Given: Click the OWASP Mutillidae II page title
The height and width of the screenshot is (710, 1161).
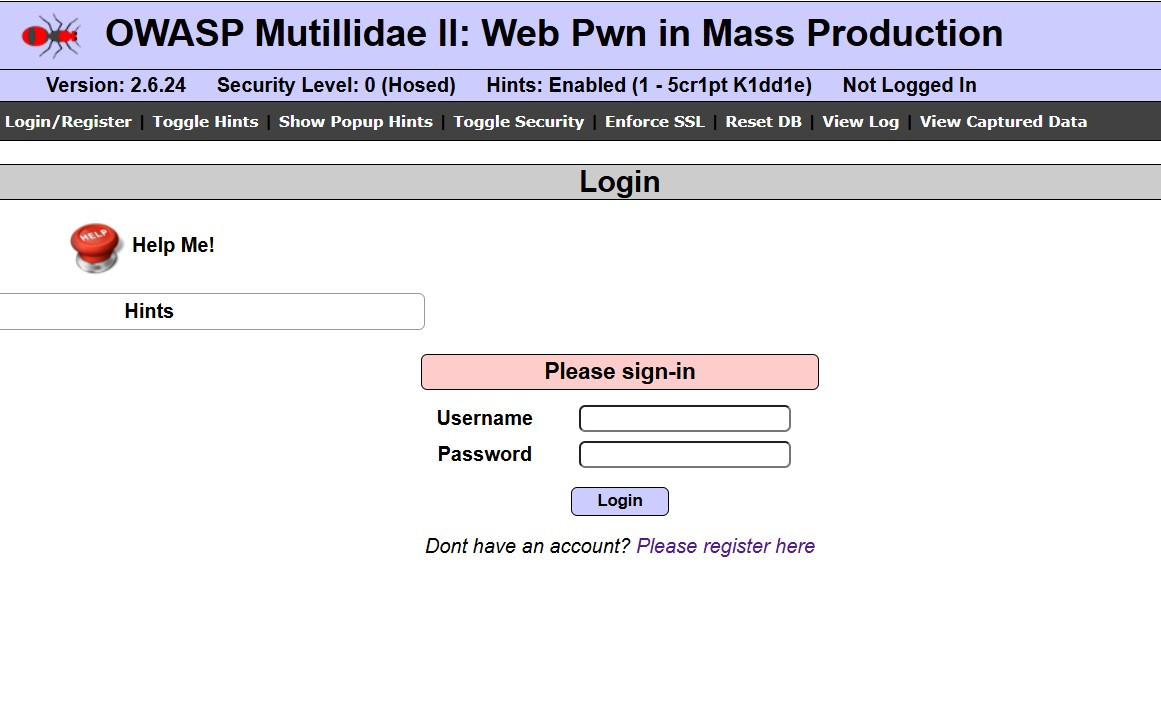Looking at the screenshot, I should (554, 34).
